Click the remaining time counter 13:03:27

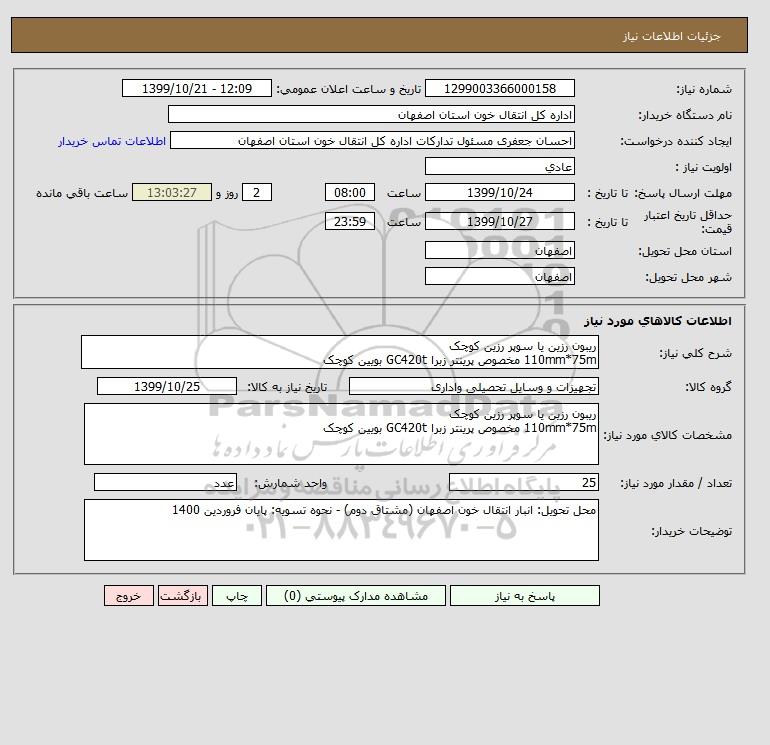point(172,193)
